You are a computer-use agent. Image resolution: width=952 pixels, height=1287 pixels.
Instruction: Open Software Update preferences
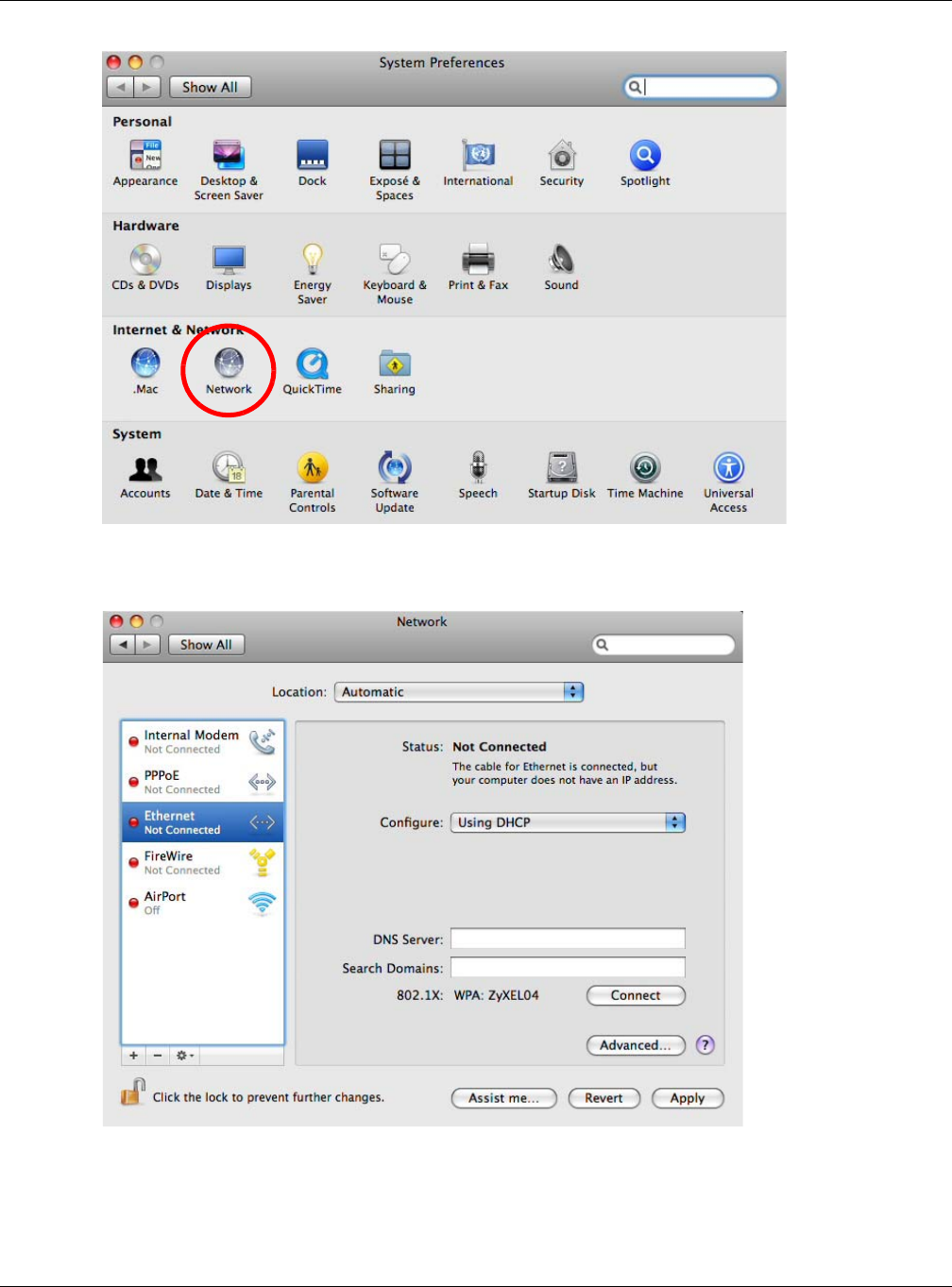[x=395, y=482]
